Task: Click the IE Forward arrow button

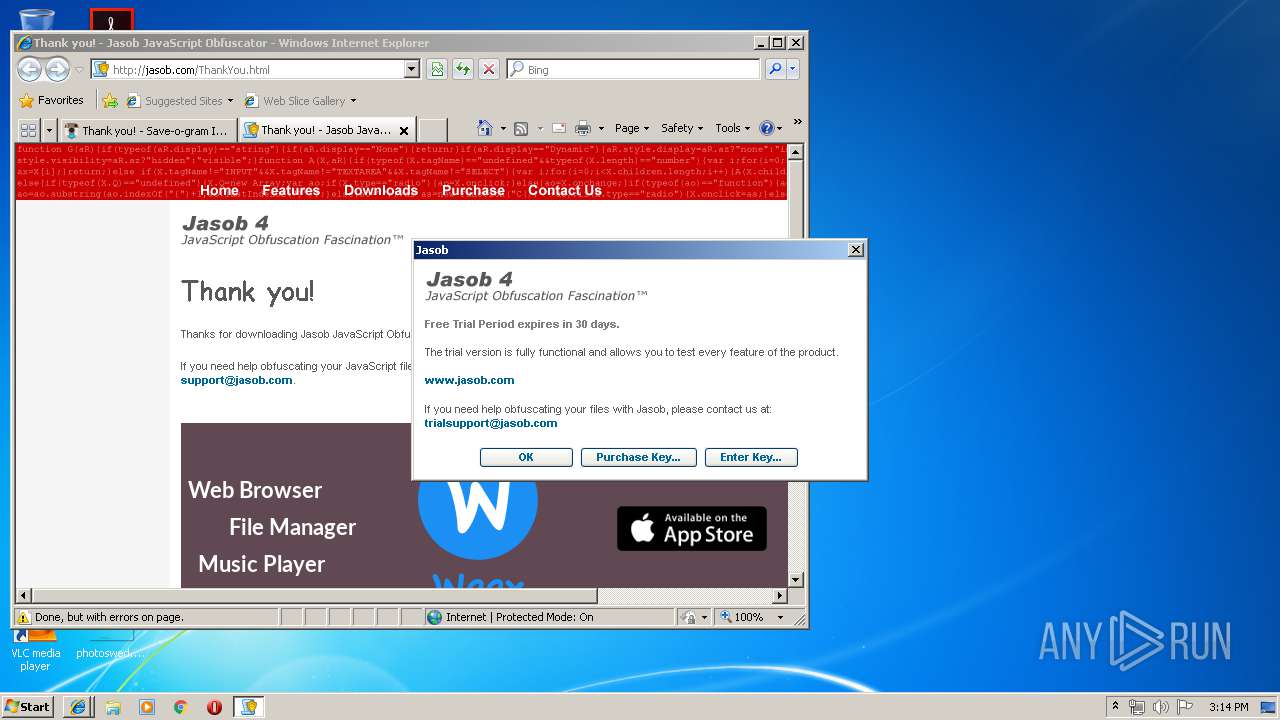Action: click(57, 69)
